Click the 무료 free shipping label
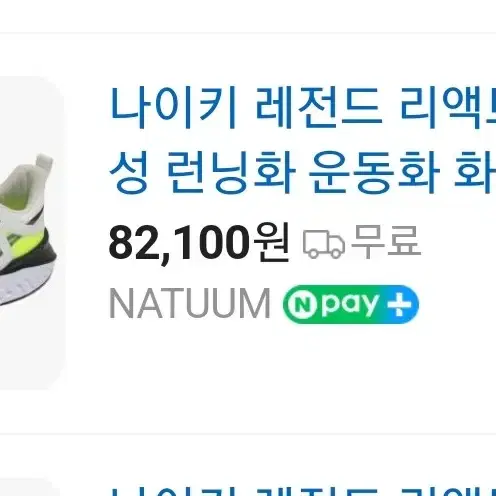Image resolution: width=496 pixels, height=496 pixels. [386, 242]
